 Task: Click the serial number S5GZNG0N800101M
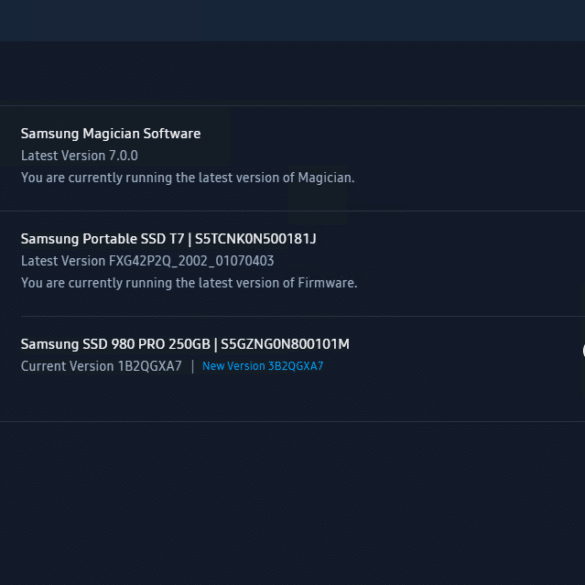[x=285, y=344]
